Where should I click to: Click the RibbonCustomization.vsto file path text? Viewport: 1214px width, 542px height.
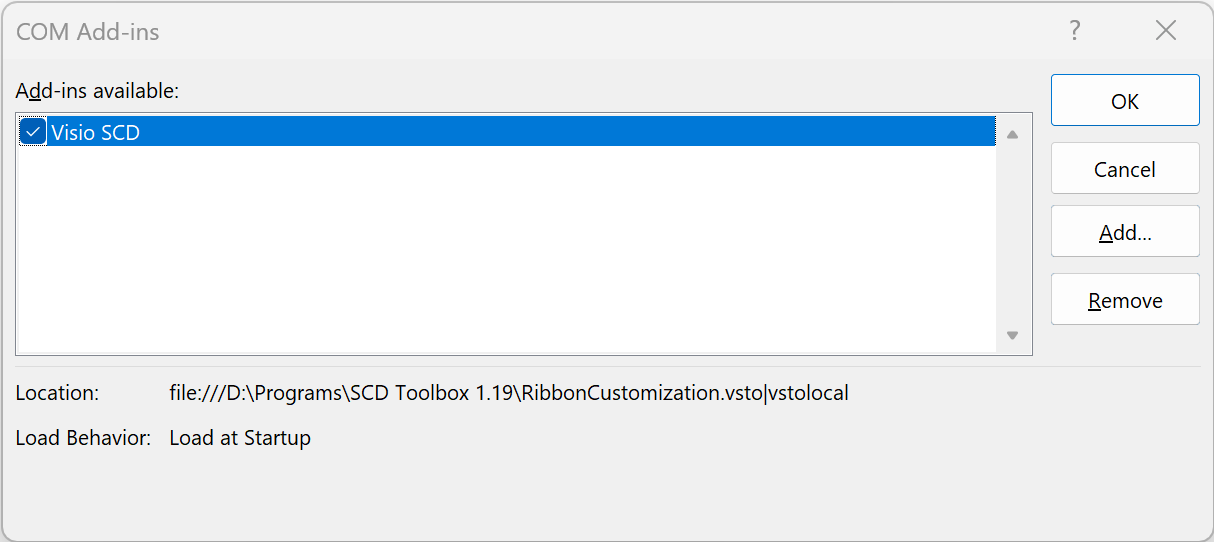pyautogui.click(x=509, y=393)
